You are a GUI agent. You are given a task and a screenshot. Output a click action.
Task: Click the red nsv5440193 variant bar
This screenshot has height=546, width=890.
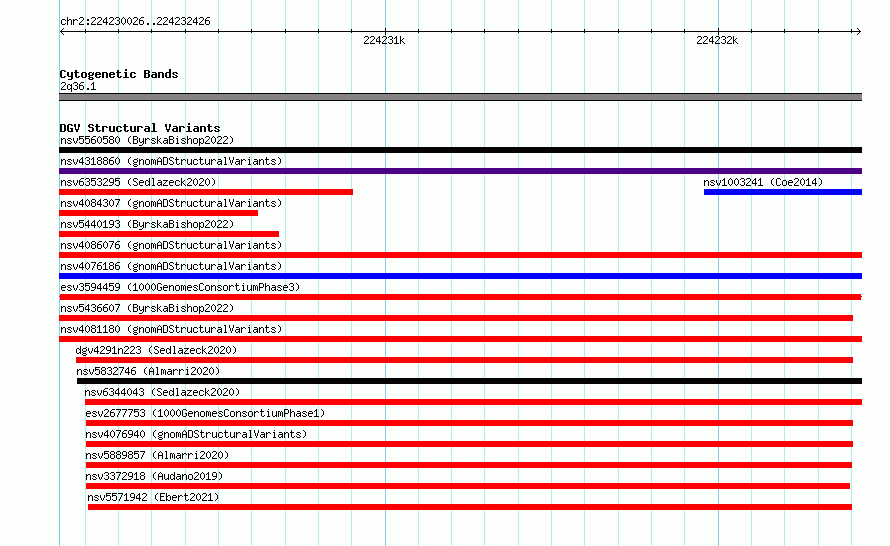click(x=169, y=234)
